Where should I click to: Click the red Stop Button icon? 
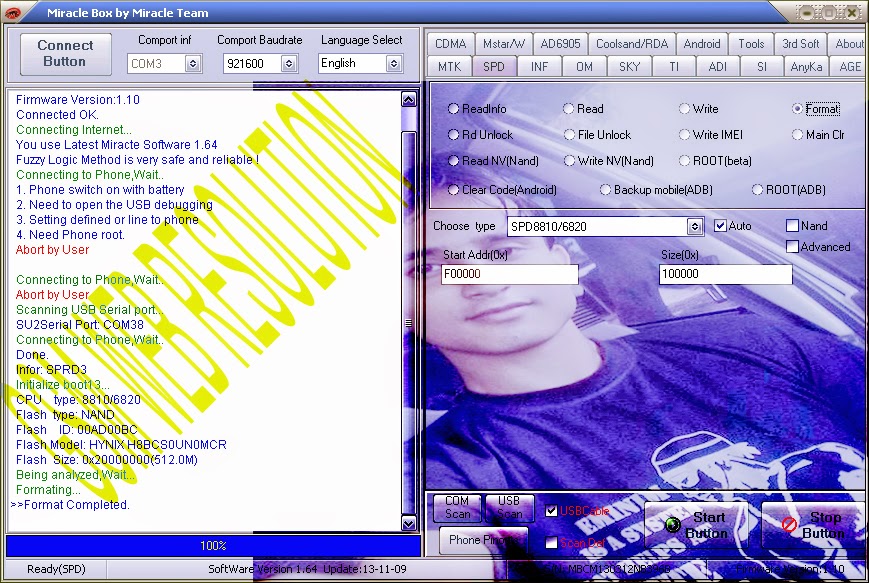tap(789, 524)
